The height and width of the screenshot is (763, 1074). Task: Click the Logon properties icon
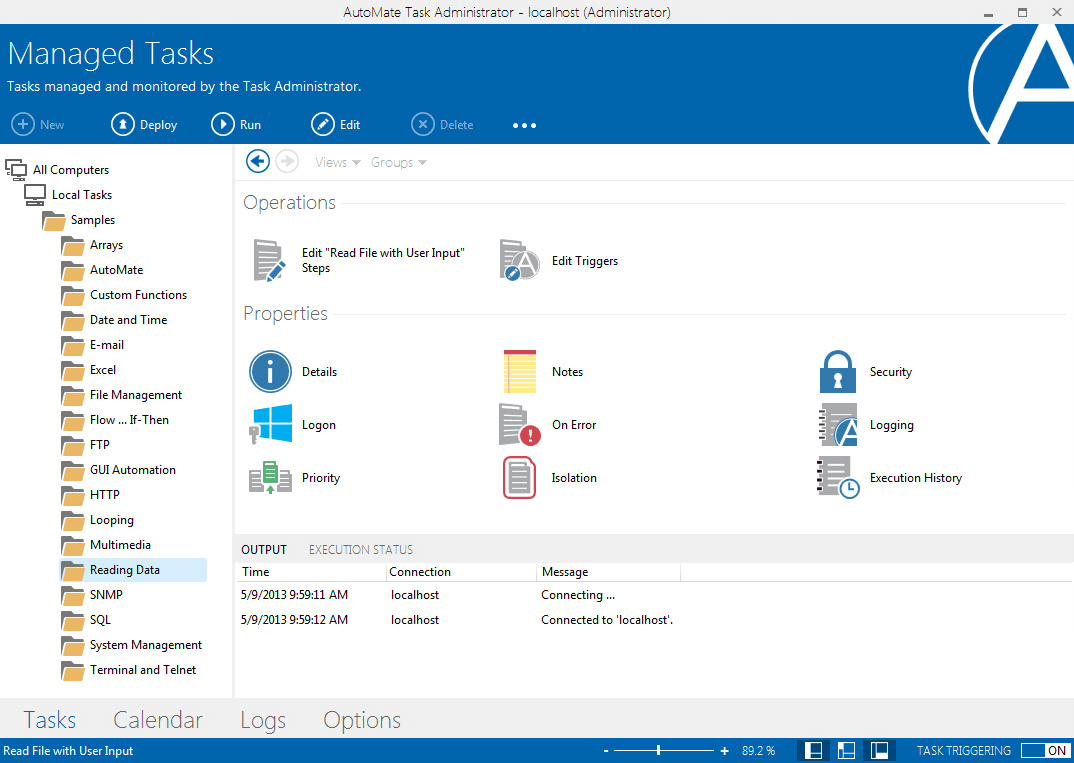pyautogui.click(x=270, y=424)
